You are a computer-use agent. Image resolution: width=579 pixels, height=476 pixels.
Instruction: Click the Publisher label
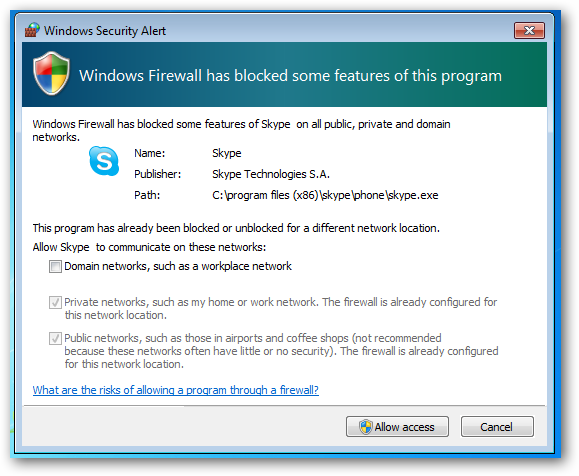158,174
